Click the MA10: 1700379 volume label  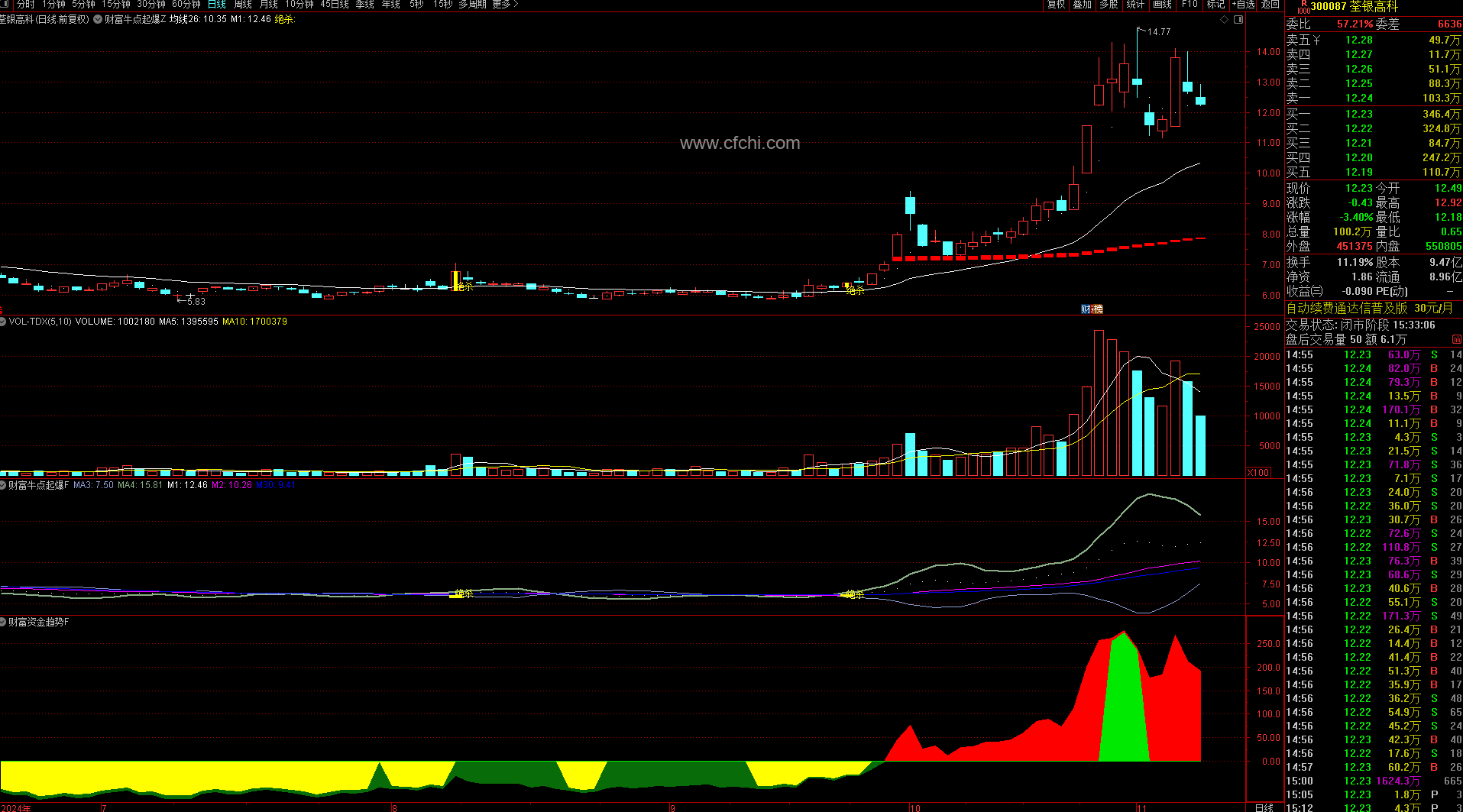[254, 322]
